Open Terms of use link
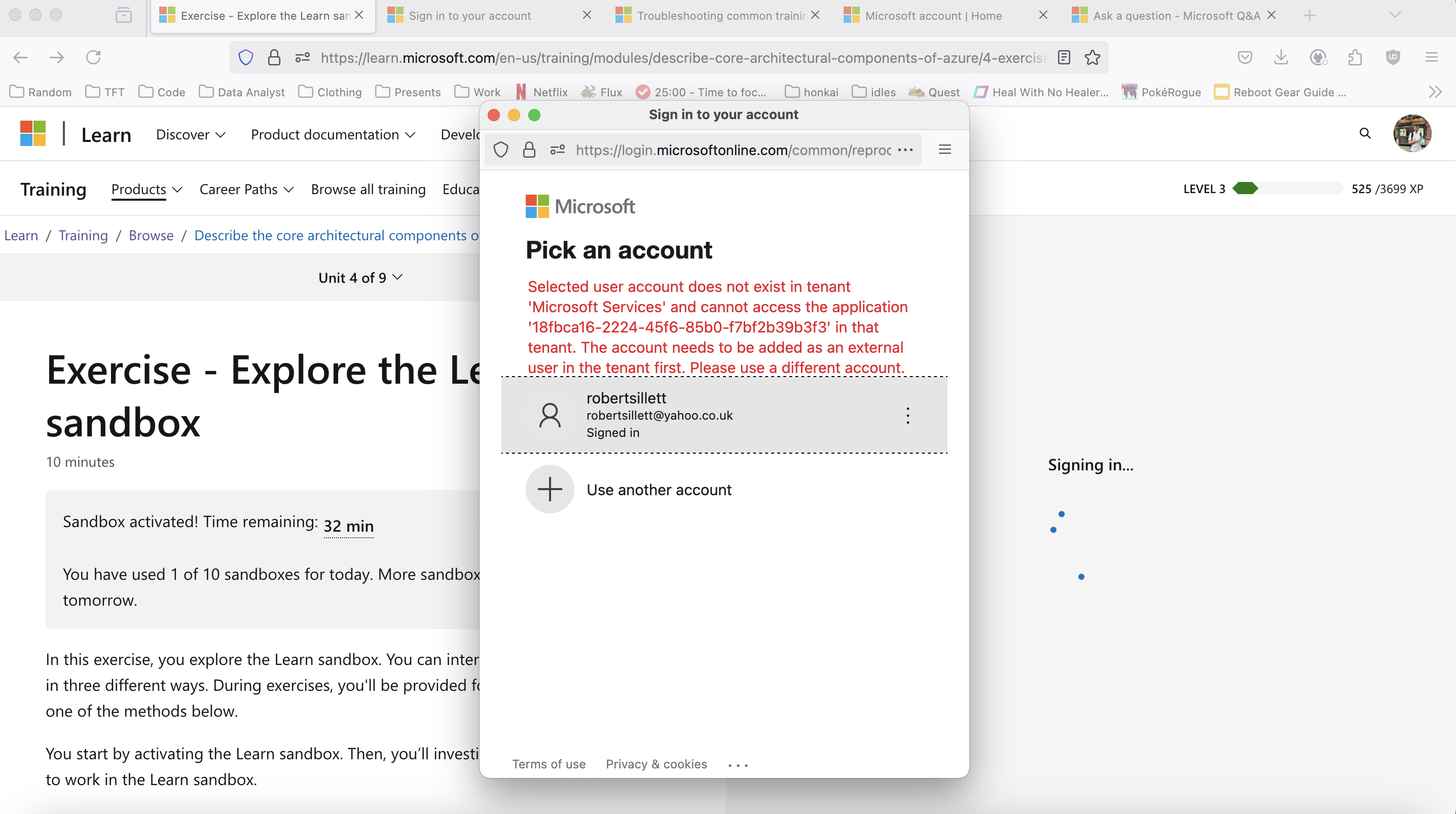The width and height of the screenshot is (1456, 814). 549,764
